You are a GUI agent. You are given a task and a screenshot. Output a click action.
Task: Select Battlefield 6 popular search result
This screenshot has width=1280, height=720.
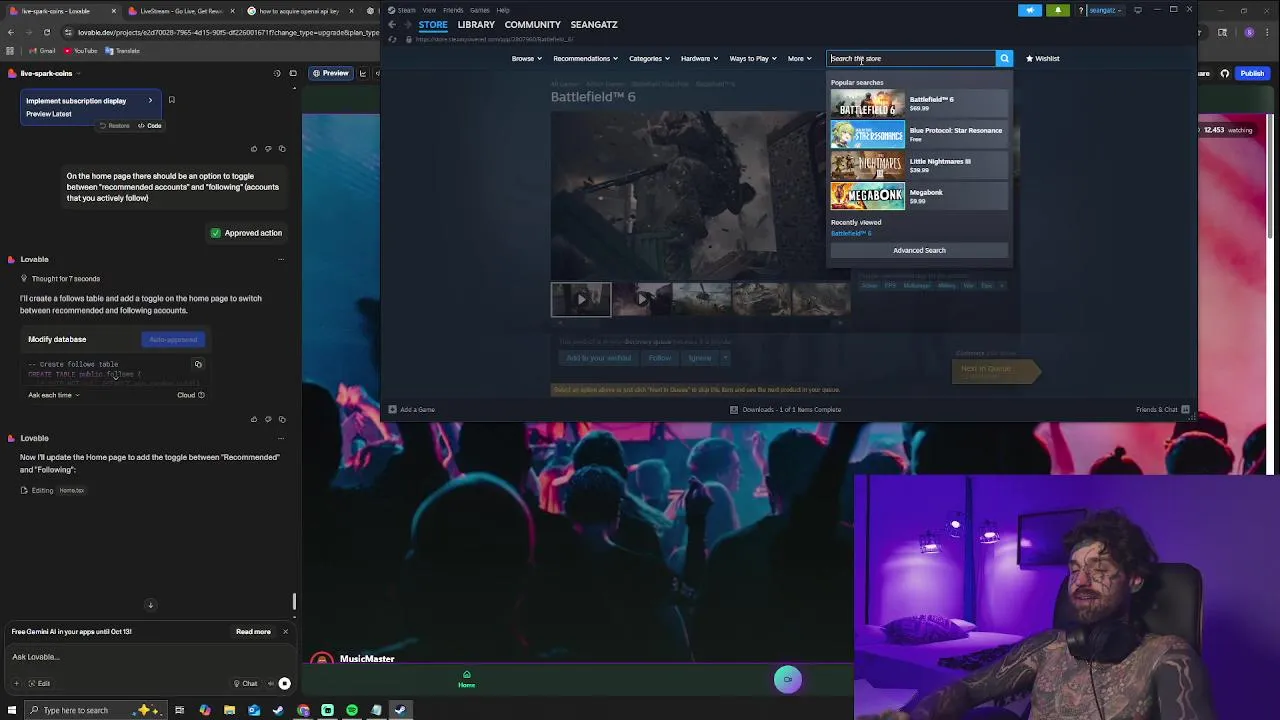[919, 103]
